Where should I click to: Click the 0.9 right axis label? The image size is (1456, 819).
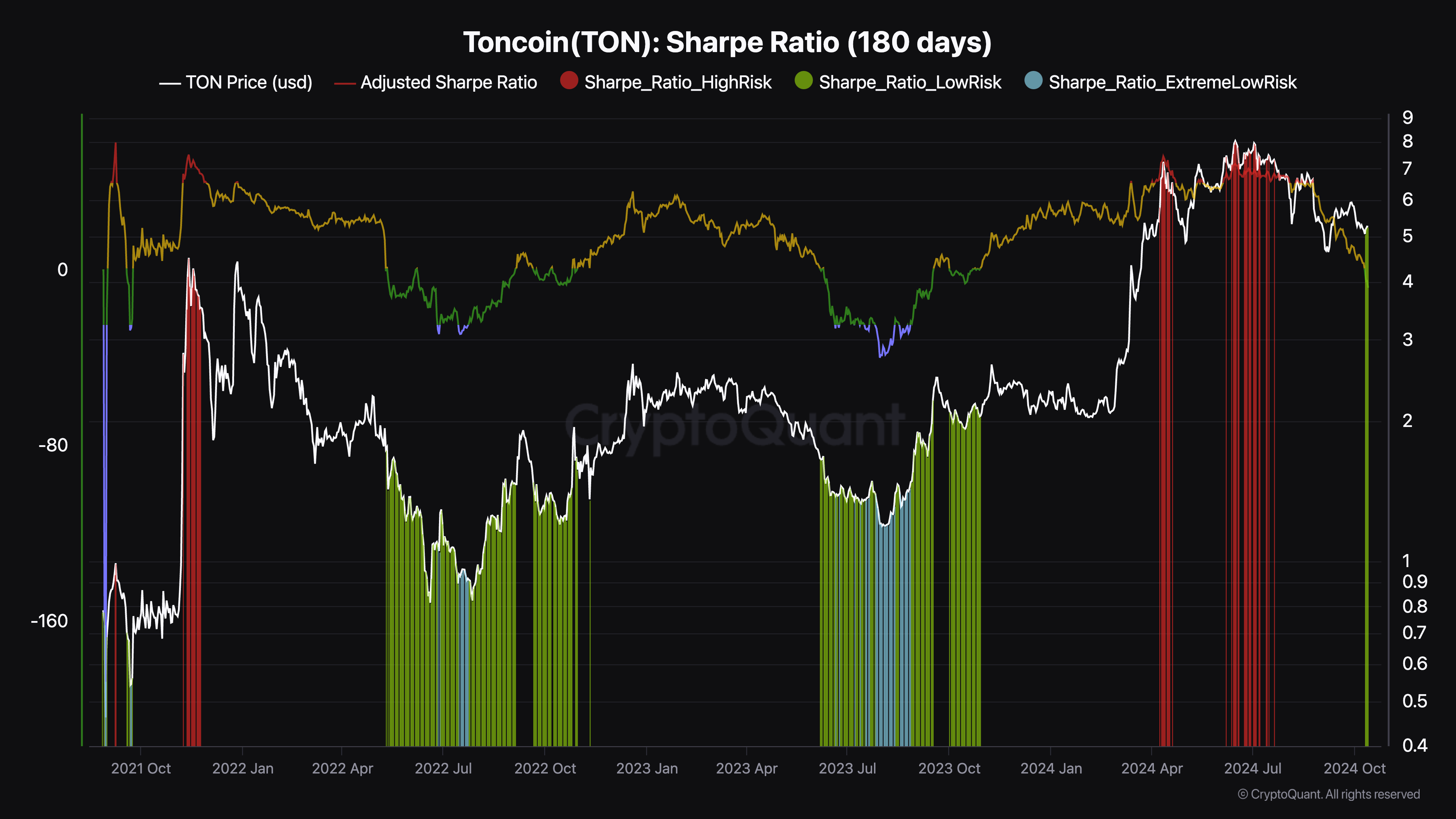(1415, 582)
